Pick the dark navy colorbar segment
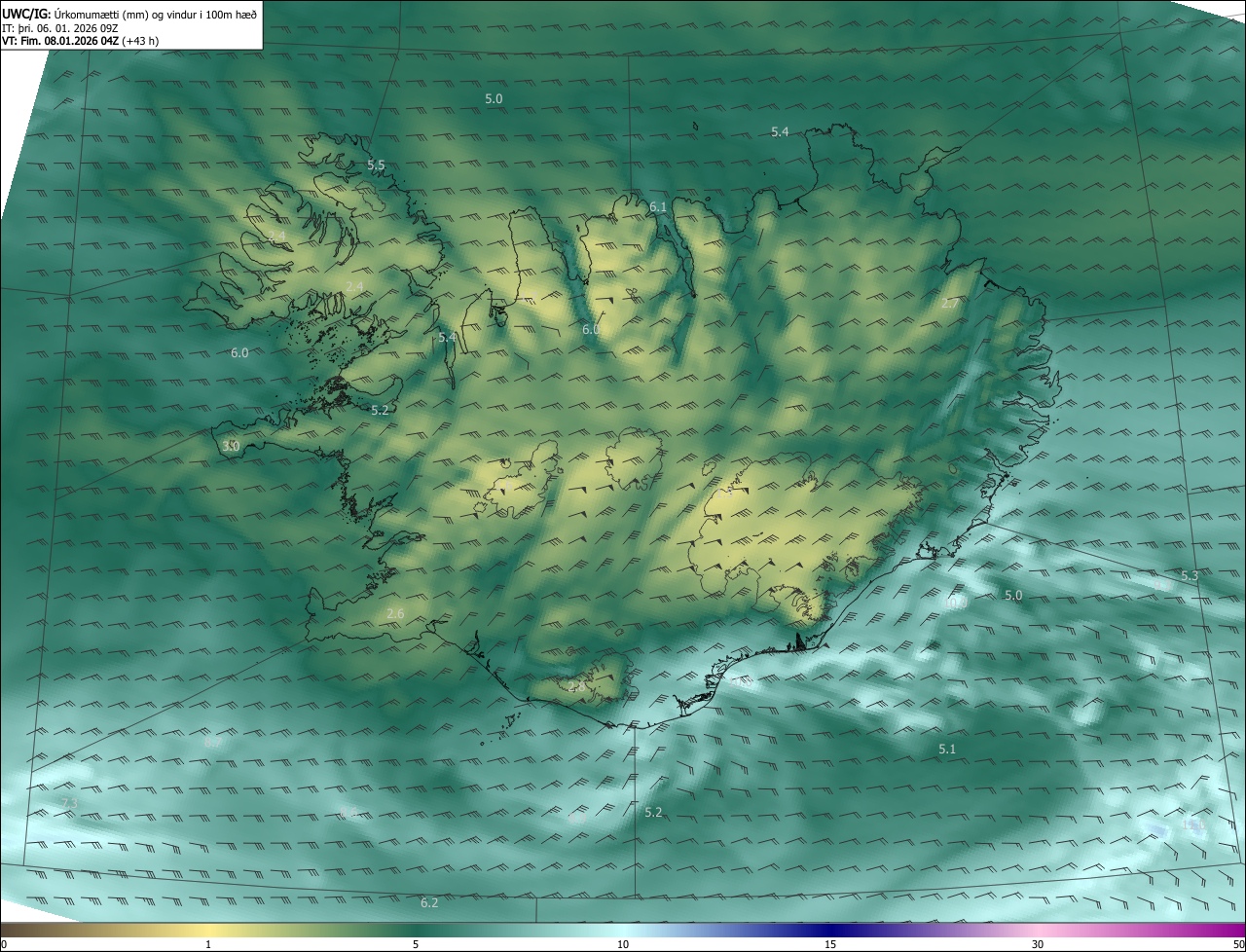1246x952 pixels. click(827, 930)
